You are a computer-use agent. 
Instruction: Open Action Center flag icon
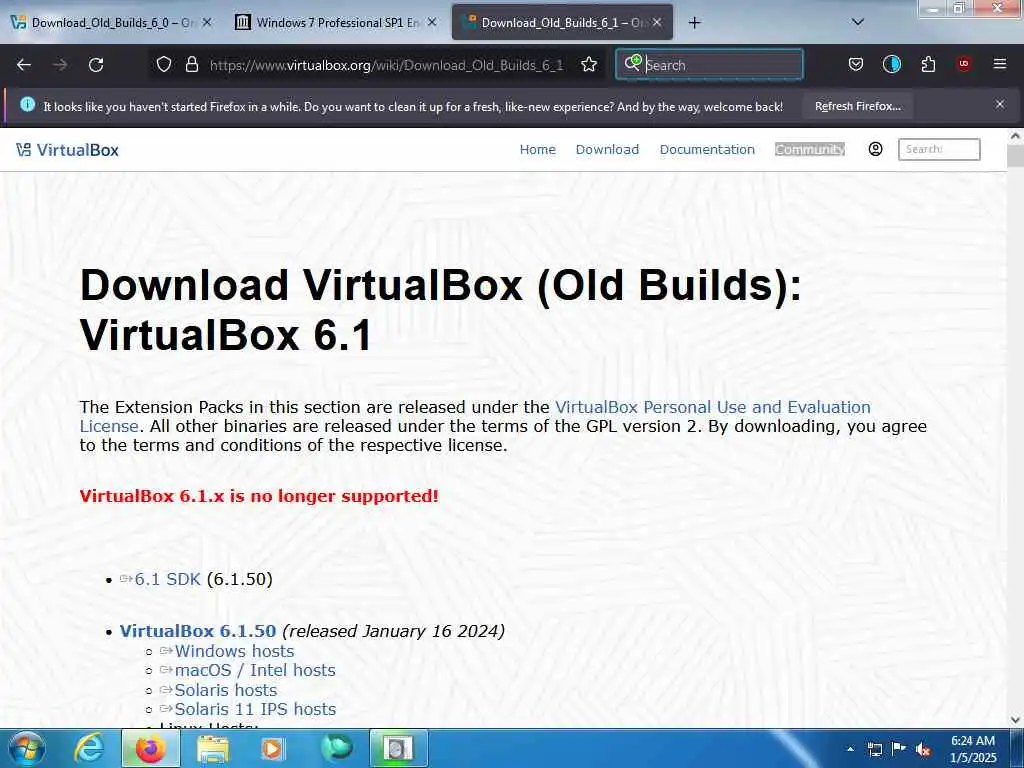[x=899, y=748]
